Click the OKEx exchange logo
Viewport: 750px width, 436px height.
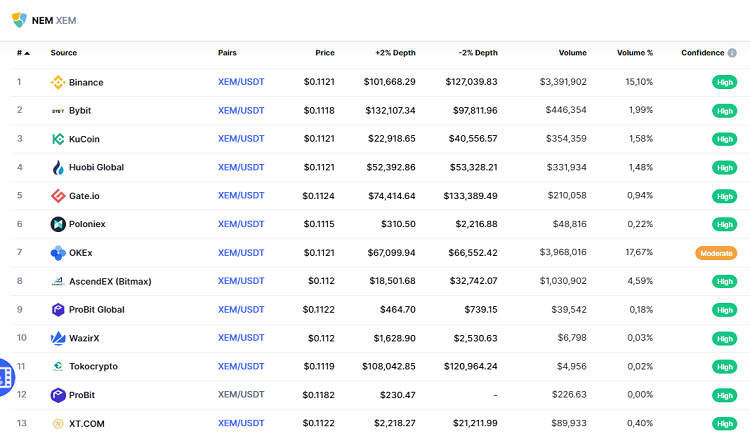coord(58,253)
